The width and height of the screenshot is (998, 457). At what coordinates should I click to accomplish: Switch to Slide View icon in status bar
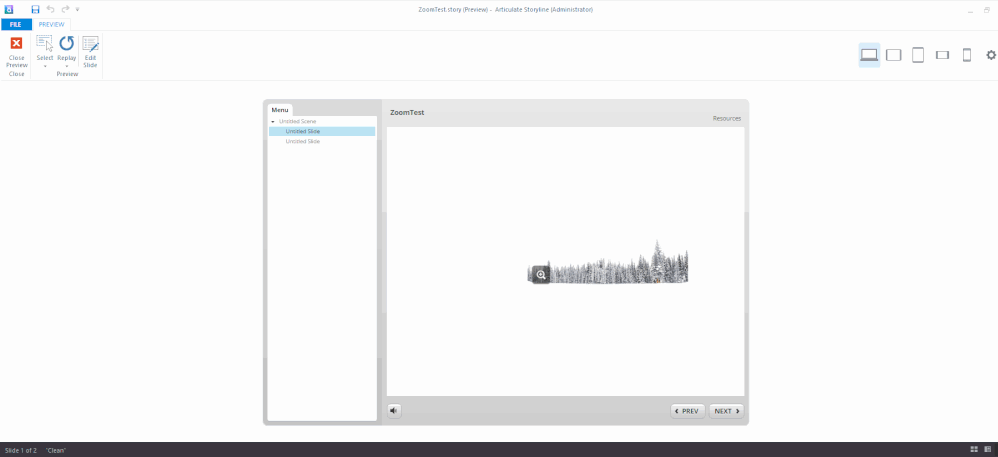pos(987,449)
